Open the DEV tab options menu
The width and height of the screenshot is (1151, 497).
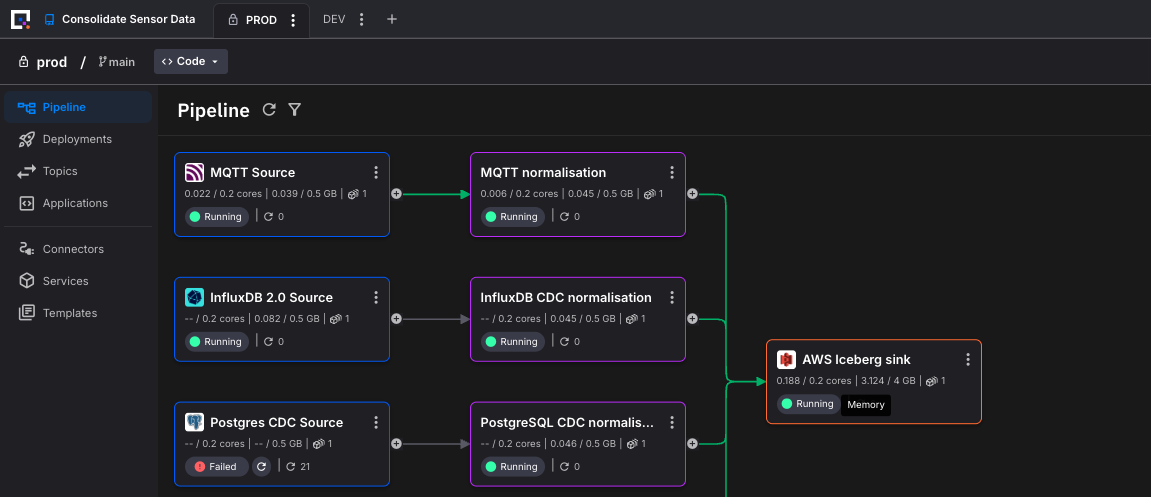click(361, 19)
